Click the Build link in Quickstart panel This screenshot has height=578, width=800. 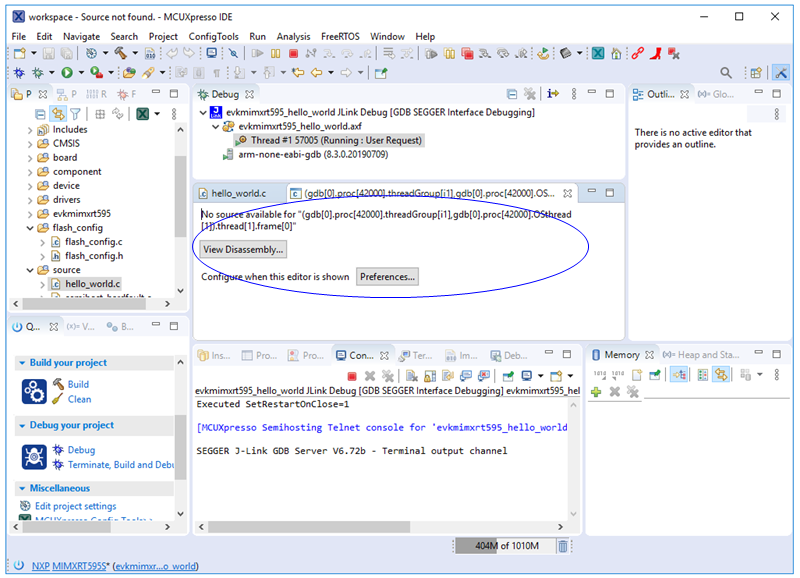coord(78,384)
